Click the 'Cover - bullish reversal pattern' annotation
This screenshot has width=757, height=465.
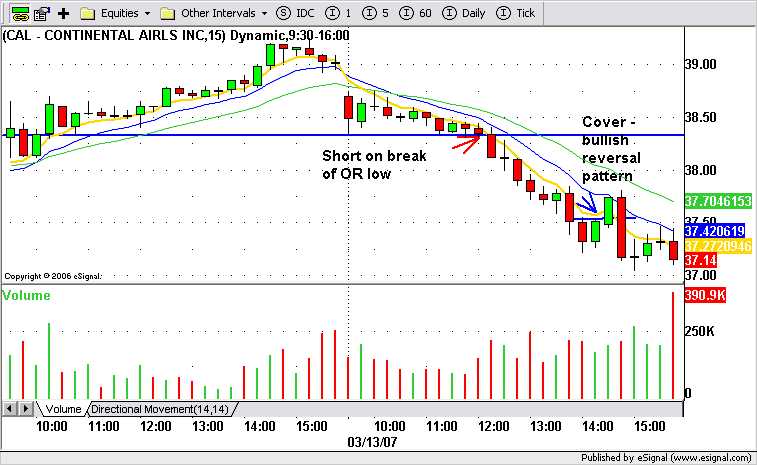click(x=611, y=149)
